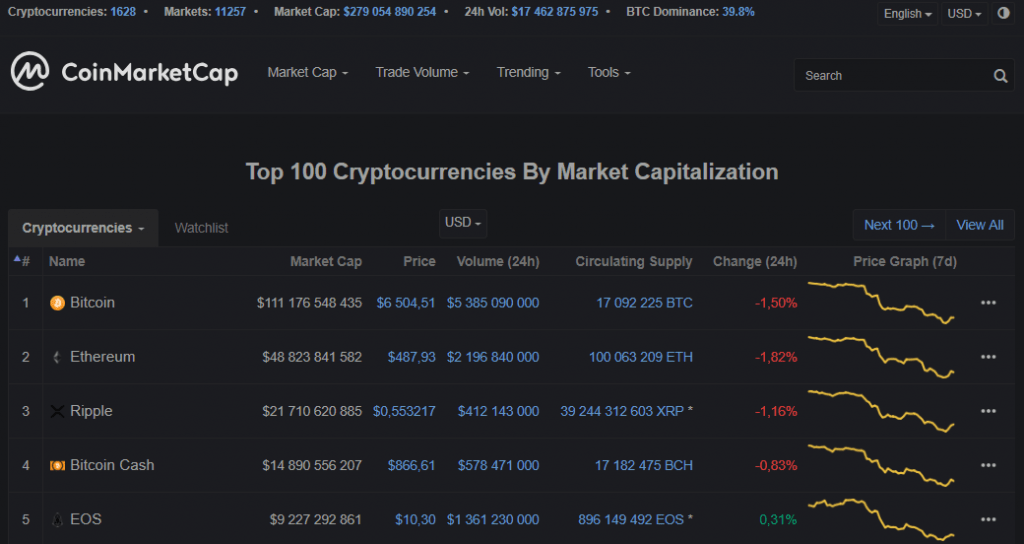This screenshot has width=1024, height=544.
Task: Open the English language dropdown
Action: click(x=908, y=14)
